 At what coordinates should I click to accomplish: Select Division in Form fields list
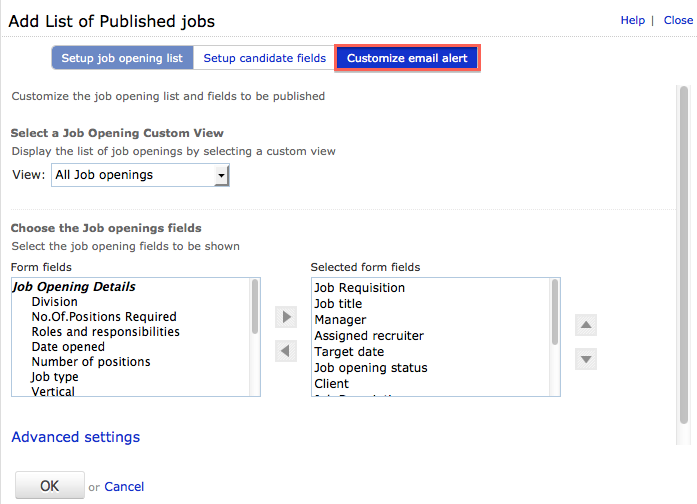55,302
